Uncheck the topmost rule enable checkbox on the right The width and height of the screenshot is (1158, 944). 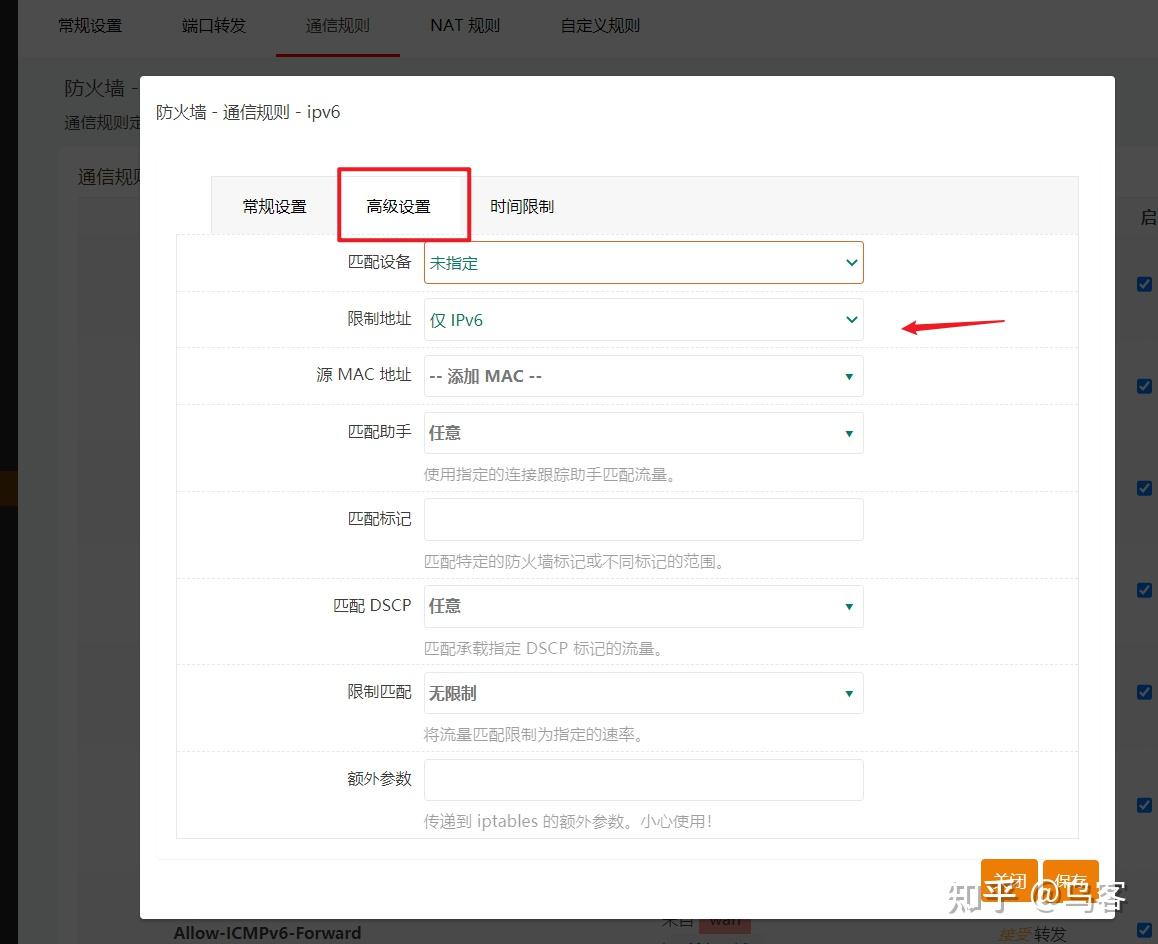[1144, 284]
